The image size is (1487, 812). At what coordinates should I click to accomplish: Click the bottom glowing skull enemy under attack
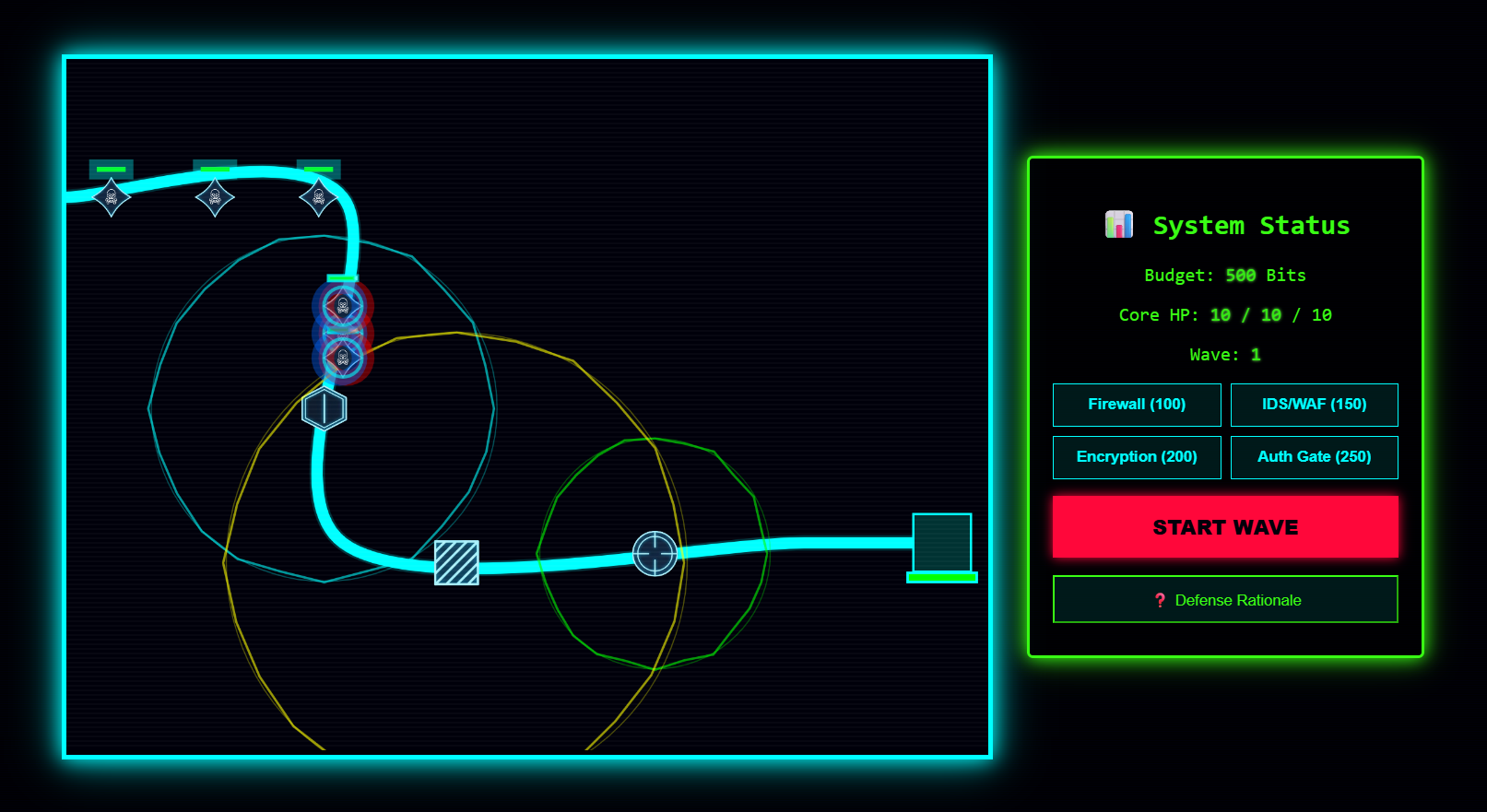click(343, 359)
